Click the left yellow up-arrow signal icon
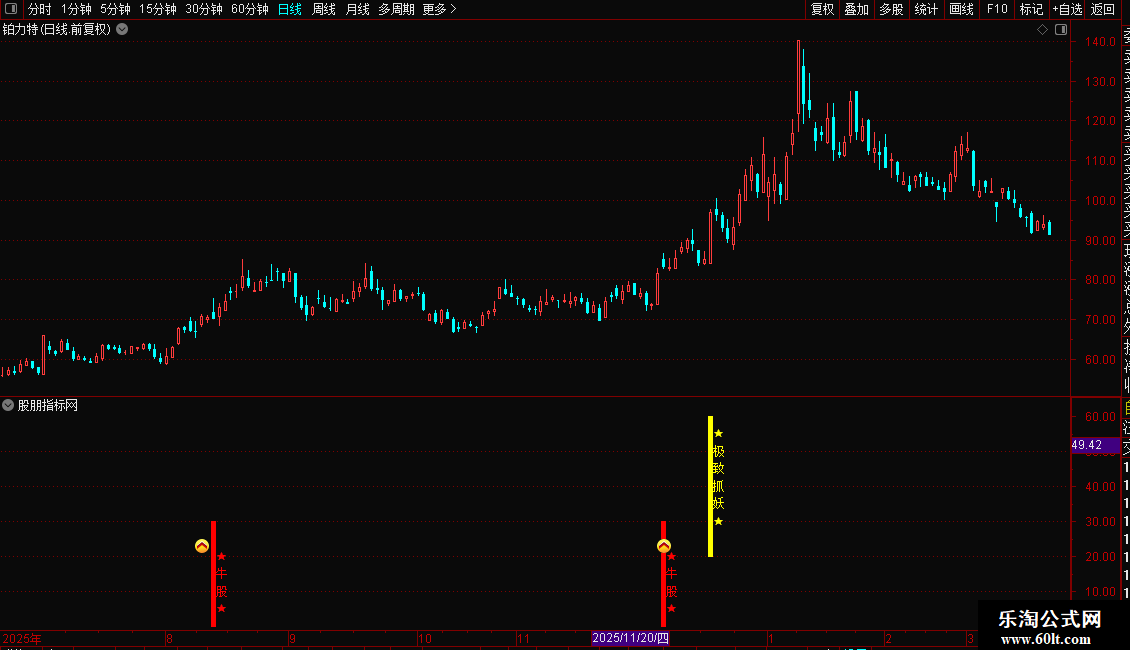Viewport: 1130px width, 650px height. pyautogui.click(x=202, y=546)
